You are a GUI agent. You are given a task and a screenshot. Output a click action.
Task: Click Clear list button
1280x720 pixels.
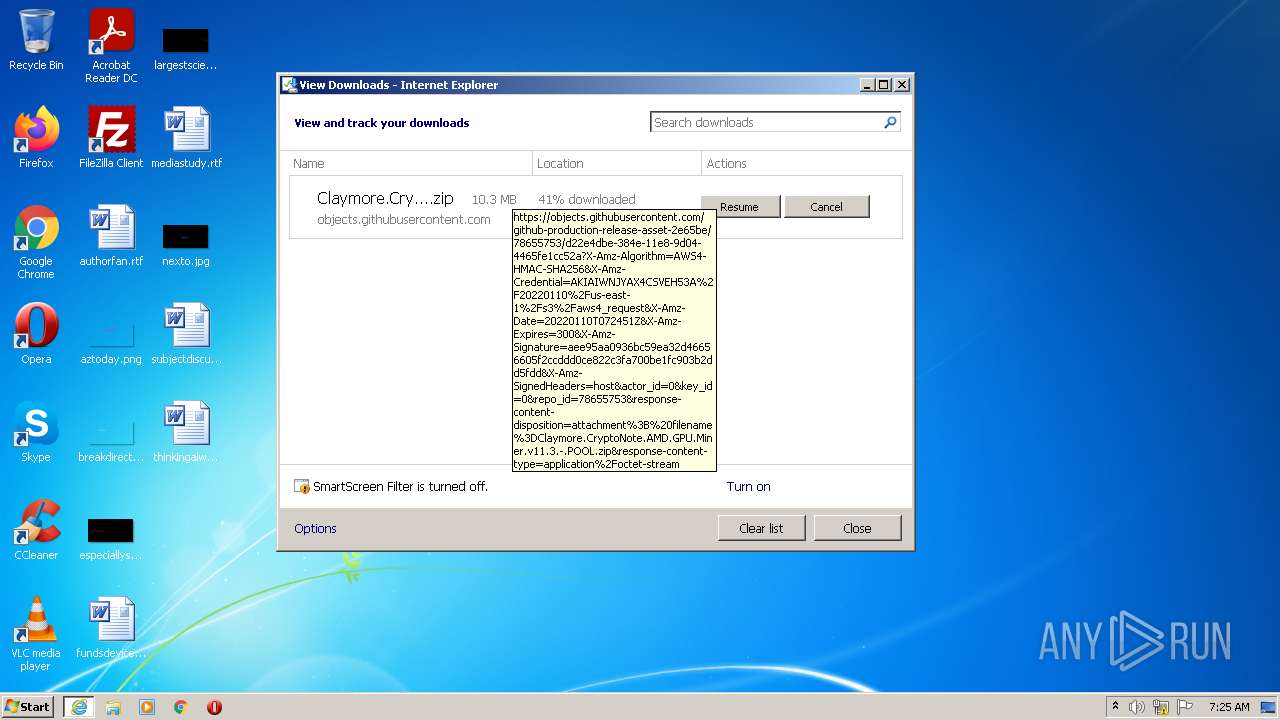[761, 528]
